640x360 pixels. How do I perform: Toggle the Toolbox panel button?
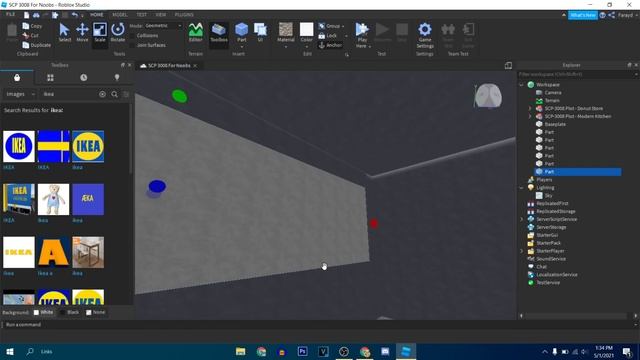(219, 32)
